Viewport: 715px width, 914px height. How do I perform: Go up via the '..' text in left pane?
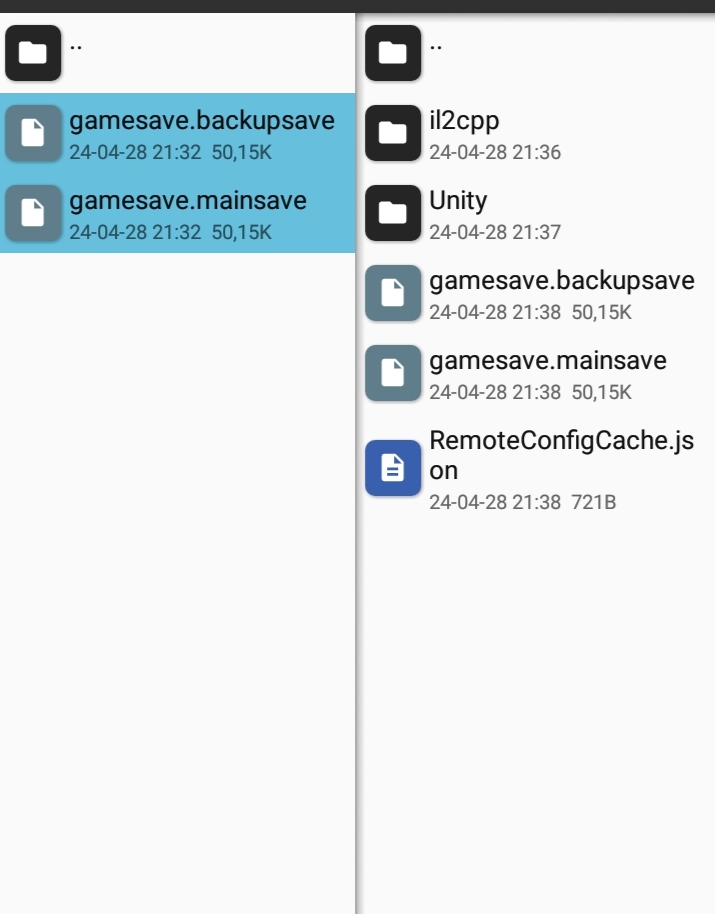(x=76, y=45)
